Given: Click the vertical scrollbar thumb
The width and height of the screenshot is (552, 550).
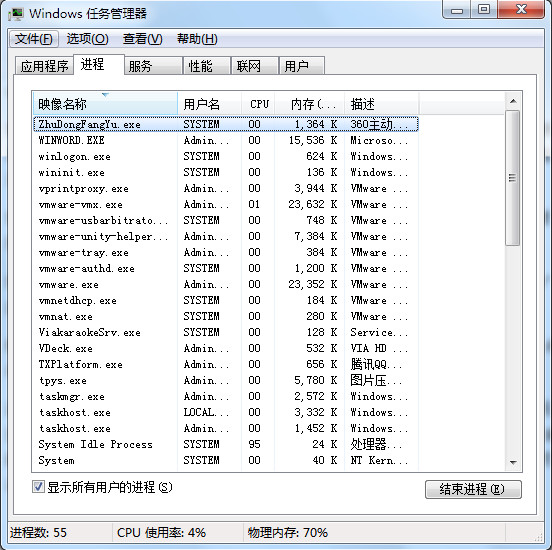Looking at the screenshot, I should (513, 178).
